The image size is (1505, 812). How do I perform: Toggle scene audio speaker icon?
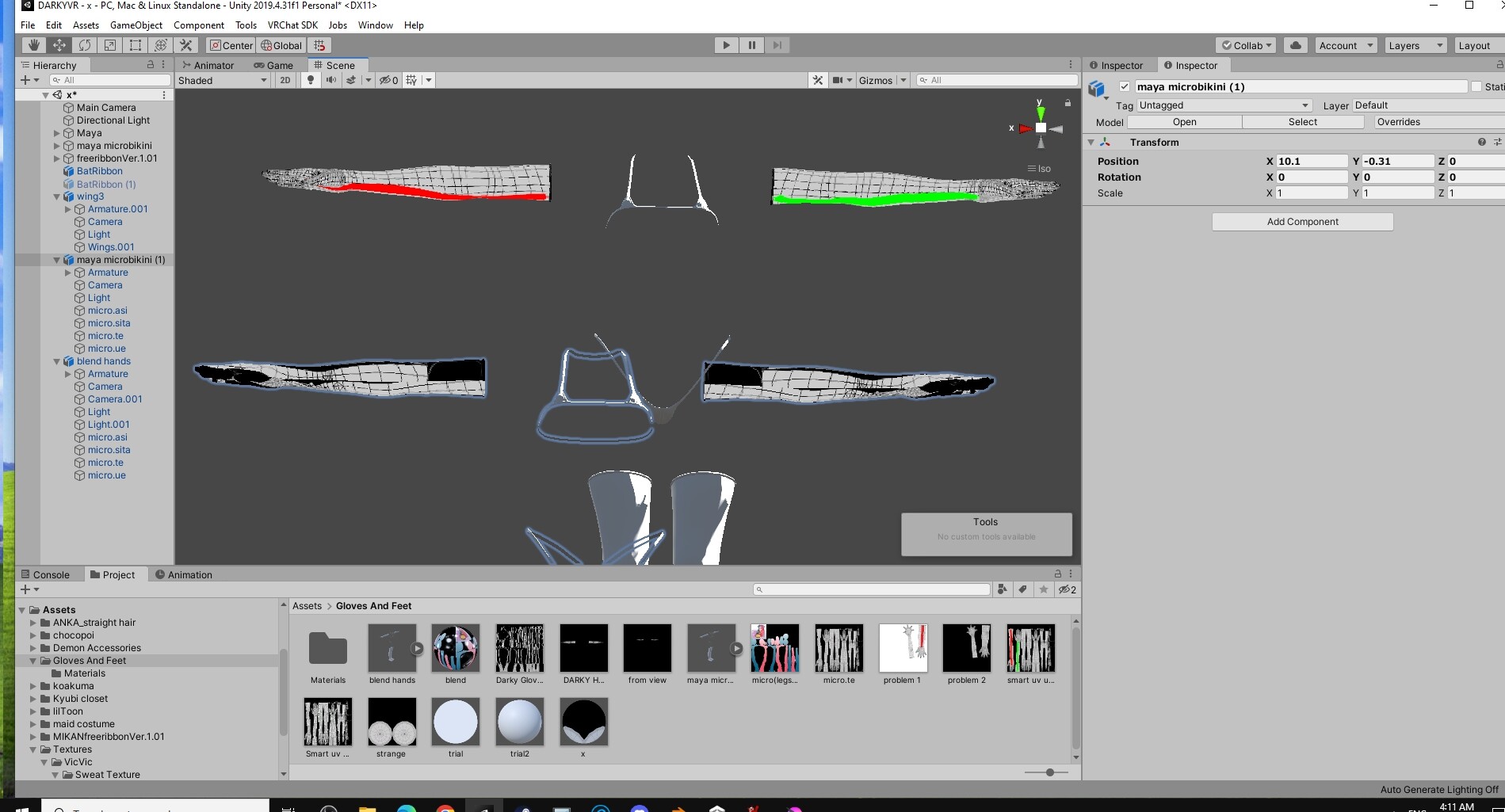point(331,80)
